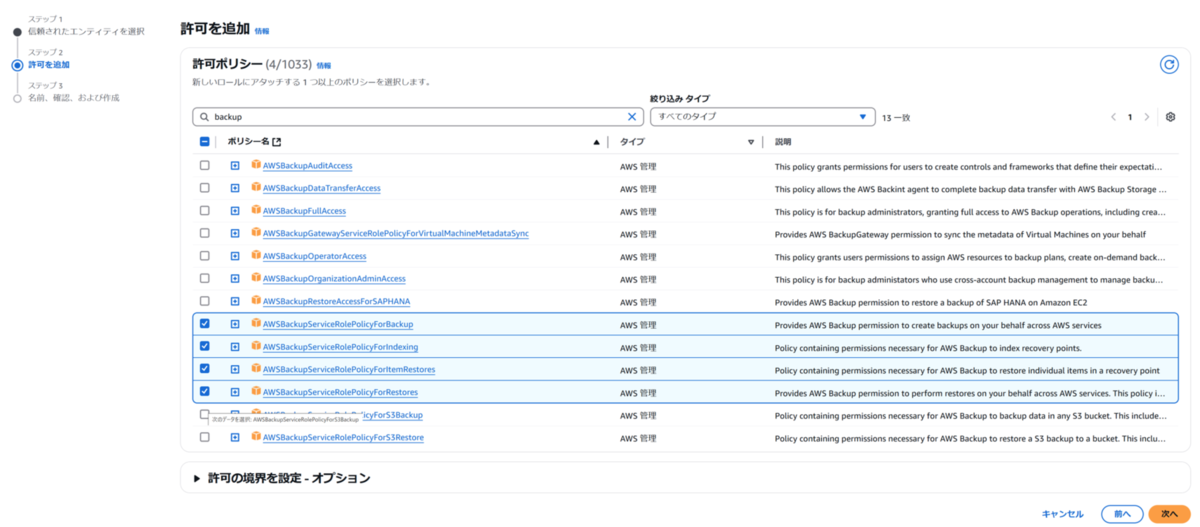The height and width of the screenshot is (527, 1200).
Task: Clear the backup search text
Action: pos(632,117)
